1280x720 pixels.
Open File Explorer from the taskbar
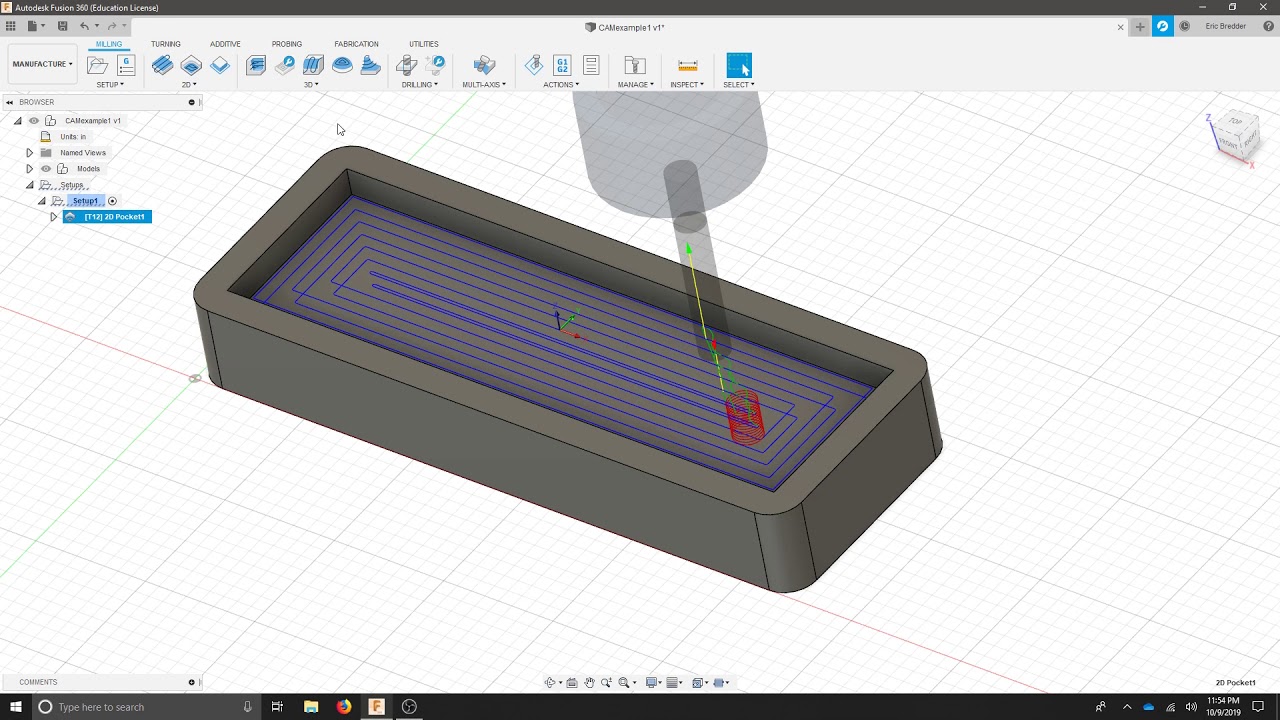pyautogui.click(x=311, y=707)
